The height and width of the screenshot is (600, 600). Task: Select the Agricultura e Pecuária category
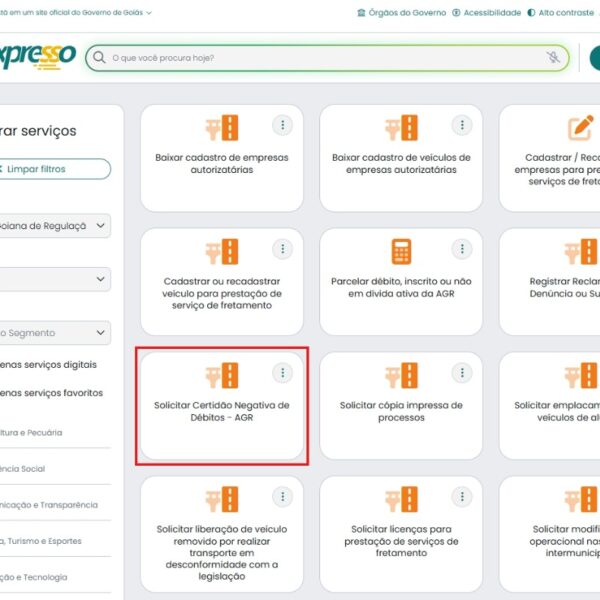click(x=31, y=433)
